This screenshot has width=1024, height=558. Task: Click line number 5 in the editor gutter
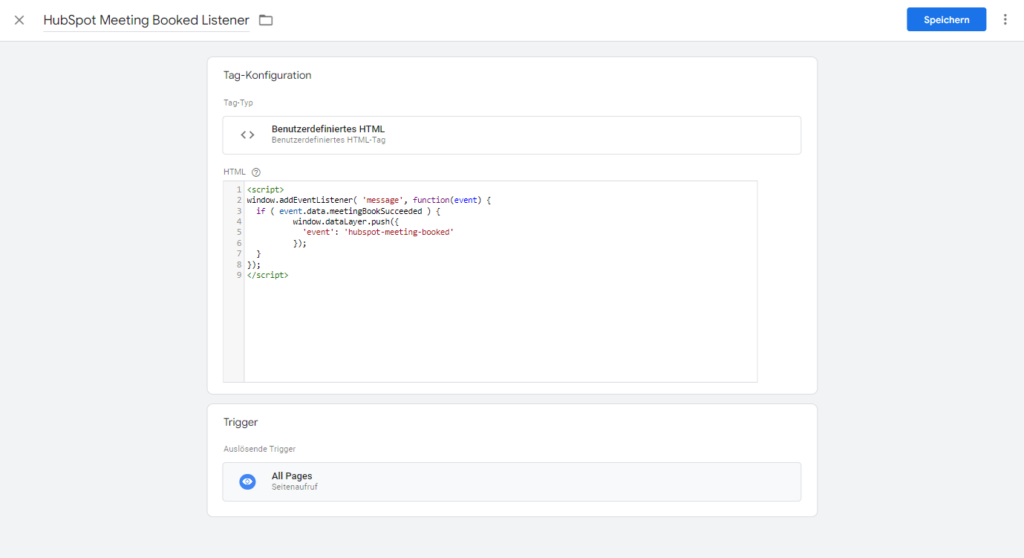(x=239, y=232)
